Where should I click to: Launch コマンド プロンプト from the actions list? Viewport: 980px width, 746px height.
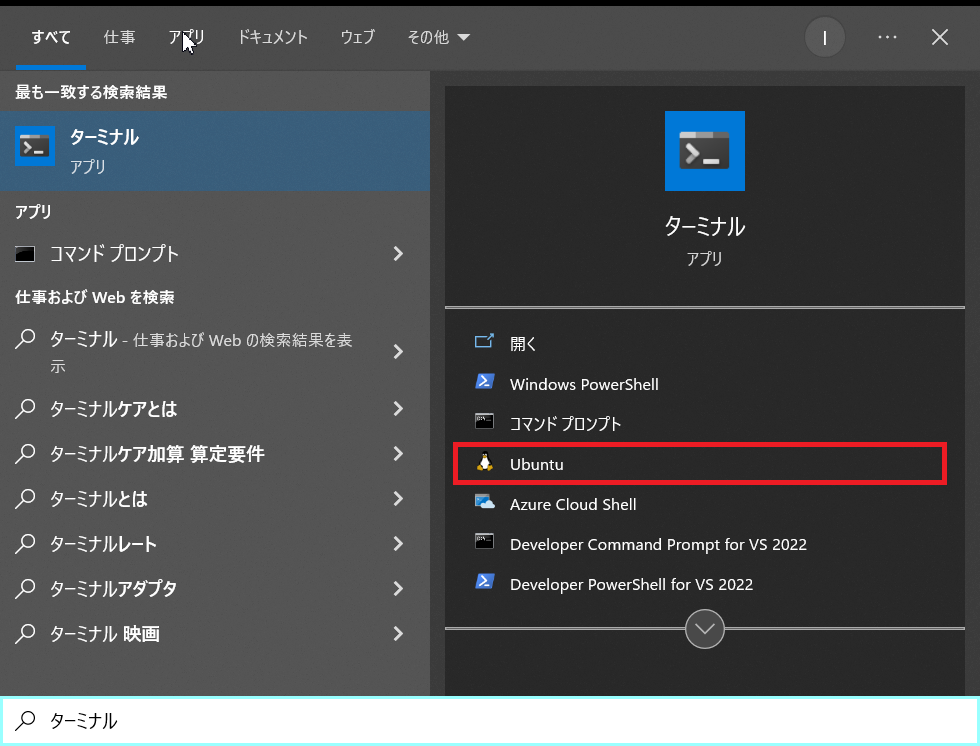click(565, 424)
